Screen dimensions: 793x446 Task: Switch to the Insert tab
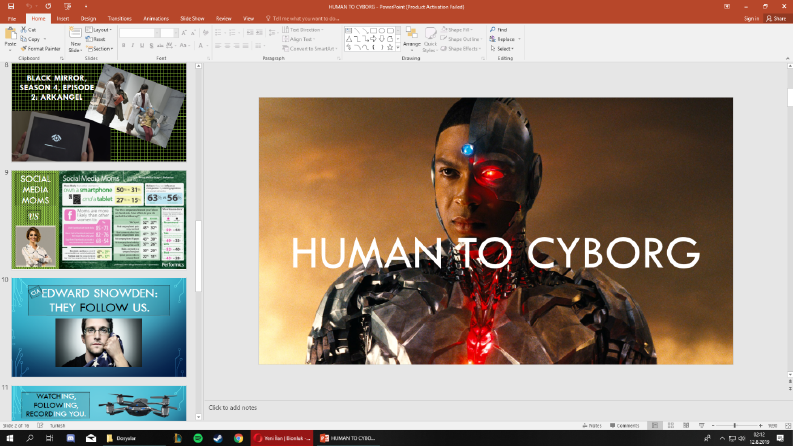click(63, 18)
